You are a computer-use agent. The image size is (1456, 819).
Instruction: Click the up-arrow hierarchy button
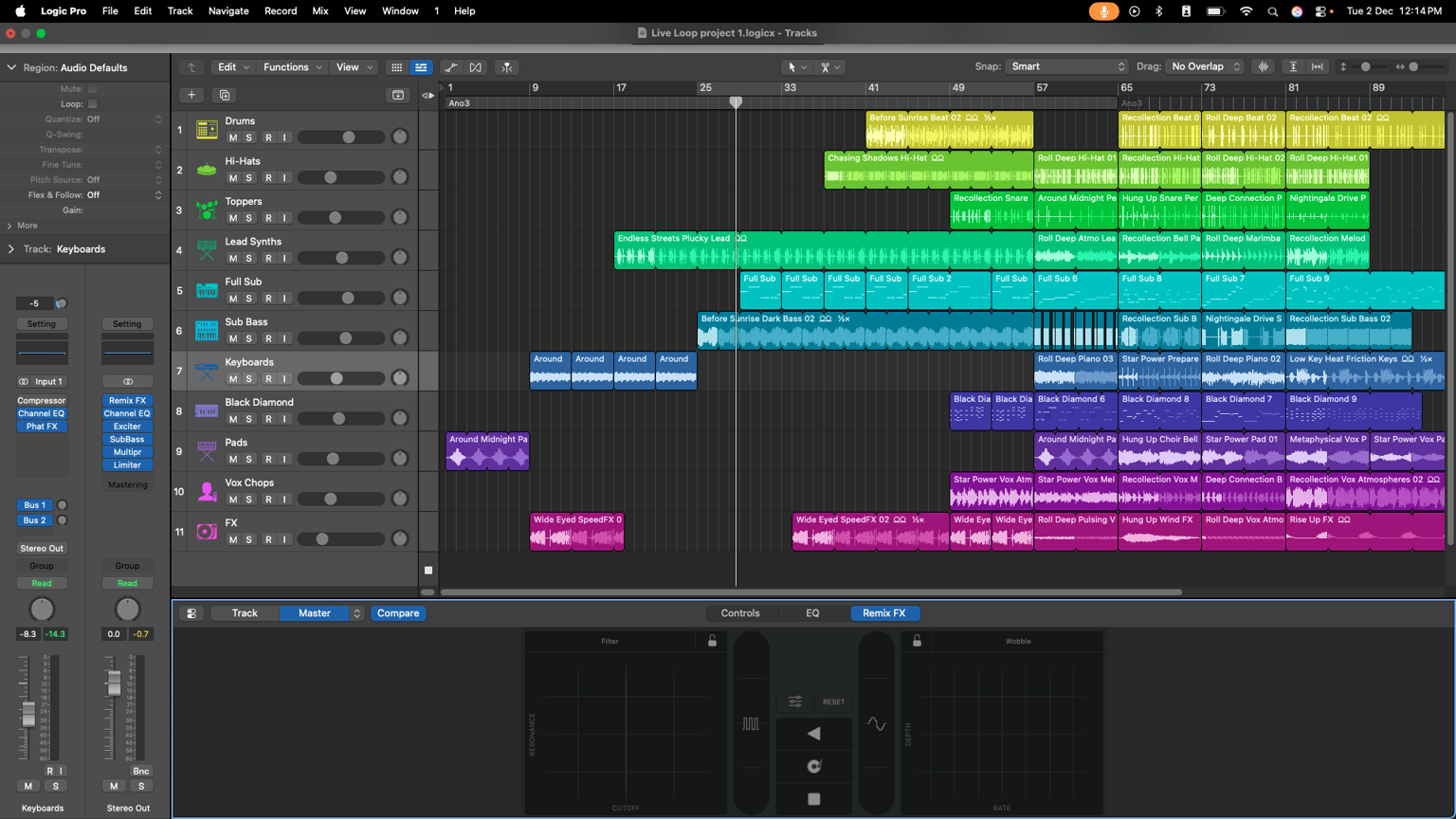click(x=191, y=67)
